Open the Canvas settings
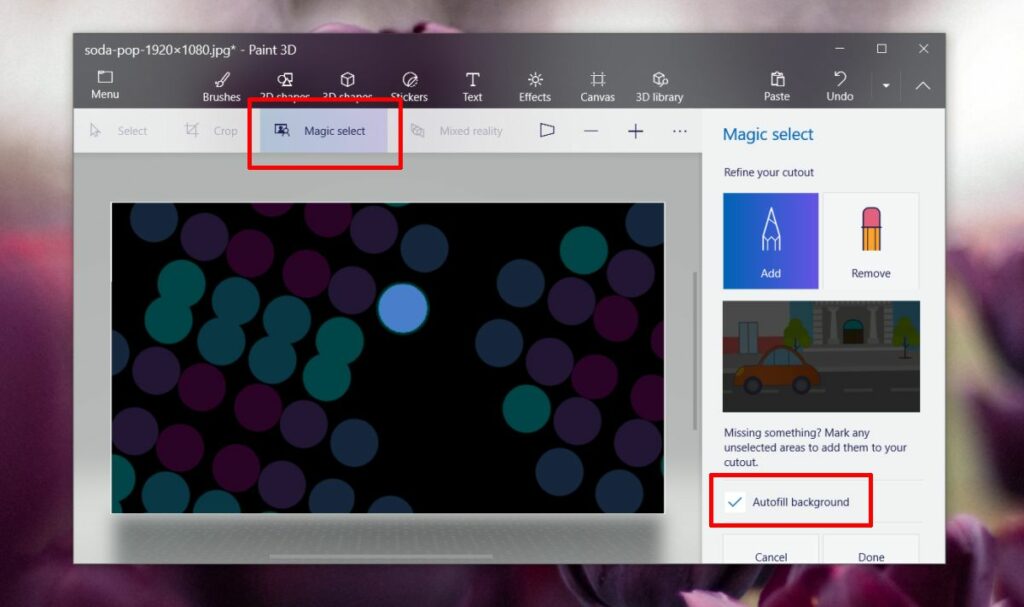Image resolution: width=1024 pixels, height=607 pixels. click(x=597, y=84)
